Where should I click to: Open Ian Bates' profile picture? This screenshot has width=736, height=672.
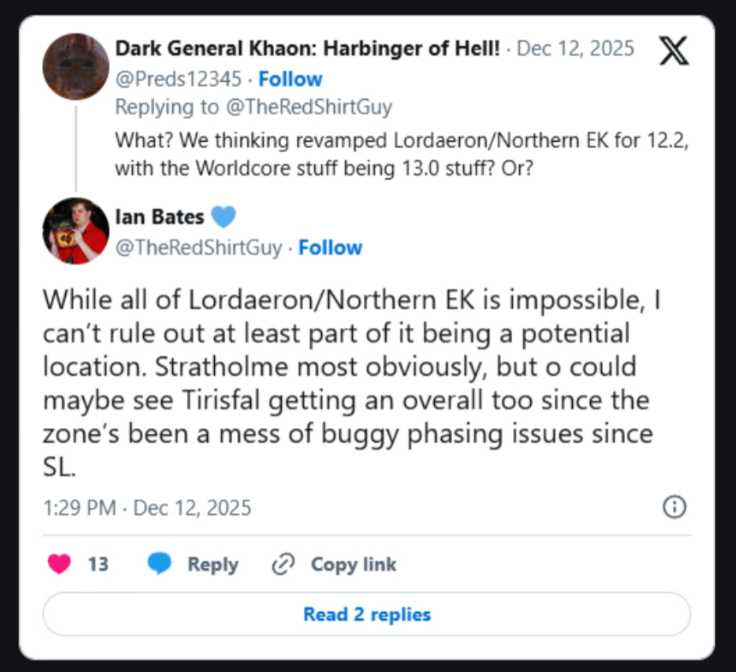pos(76,231)
